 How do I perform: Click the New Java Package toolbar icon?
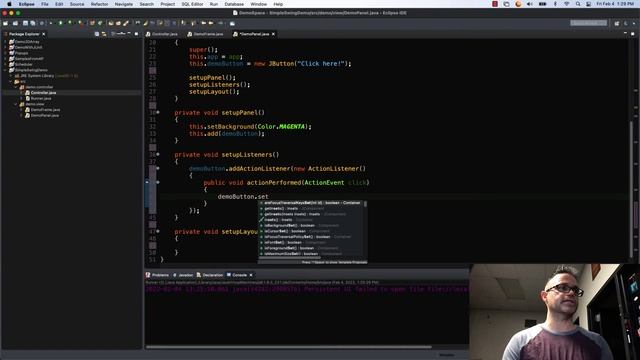pyautogui.click(x=92, y=23)
